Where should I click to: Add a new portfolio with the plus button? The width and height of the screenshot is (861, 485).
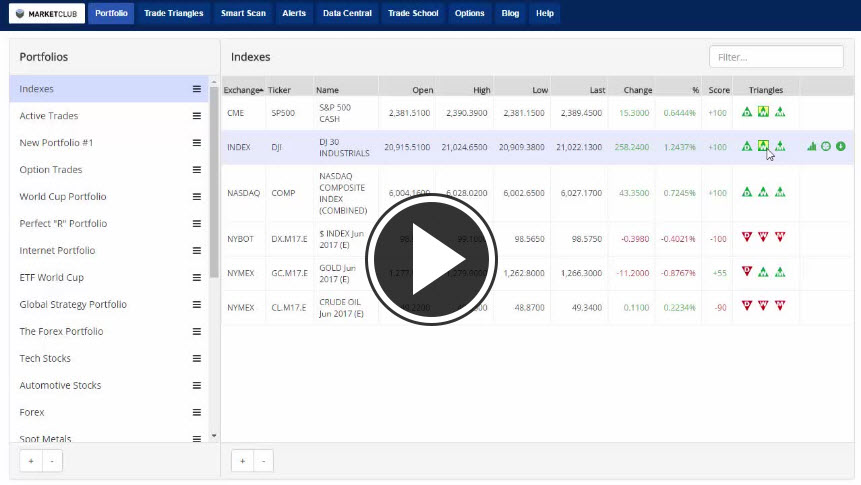click(x=30, y=461)
